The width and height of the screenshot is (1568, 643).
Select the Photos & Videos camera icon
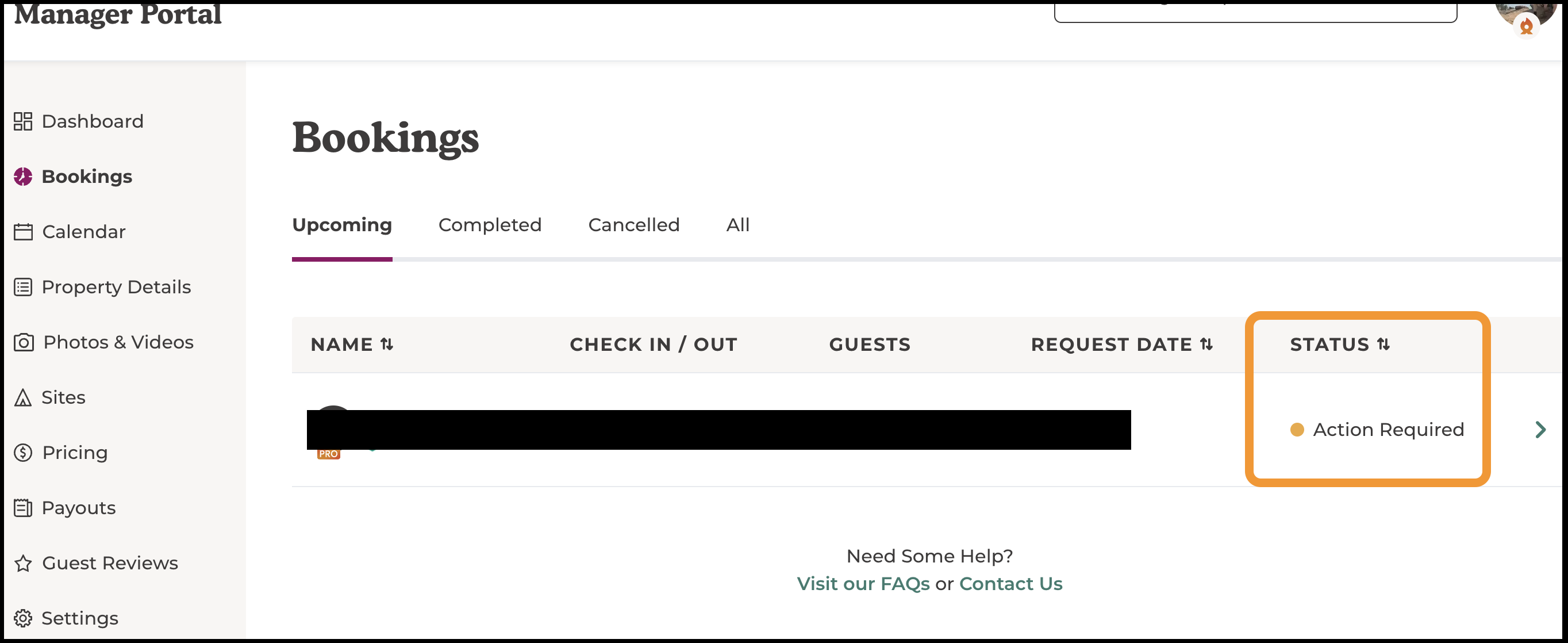[x=24, y=342]
